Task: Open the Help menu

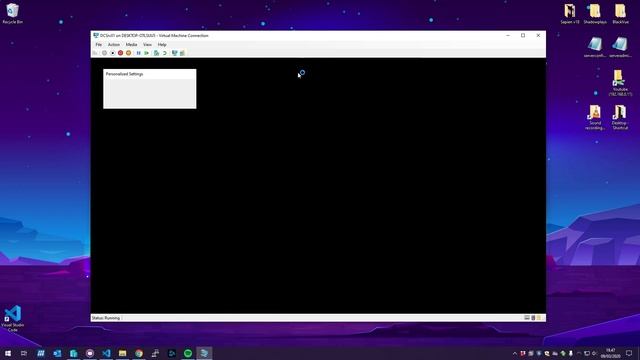Action: (162, 44)
